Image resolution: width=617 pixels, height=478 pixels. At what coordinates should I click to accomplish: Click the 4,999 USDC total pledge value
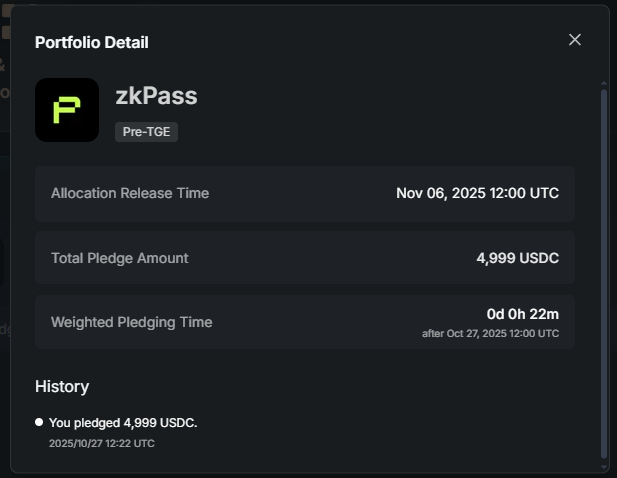click(517, 258)
